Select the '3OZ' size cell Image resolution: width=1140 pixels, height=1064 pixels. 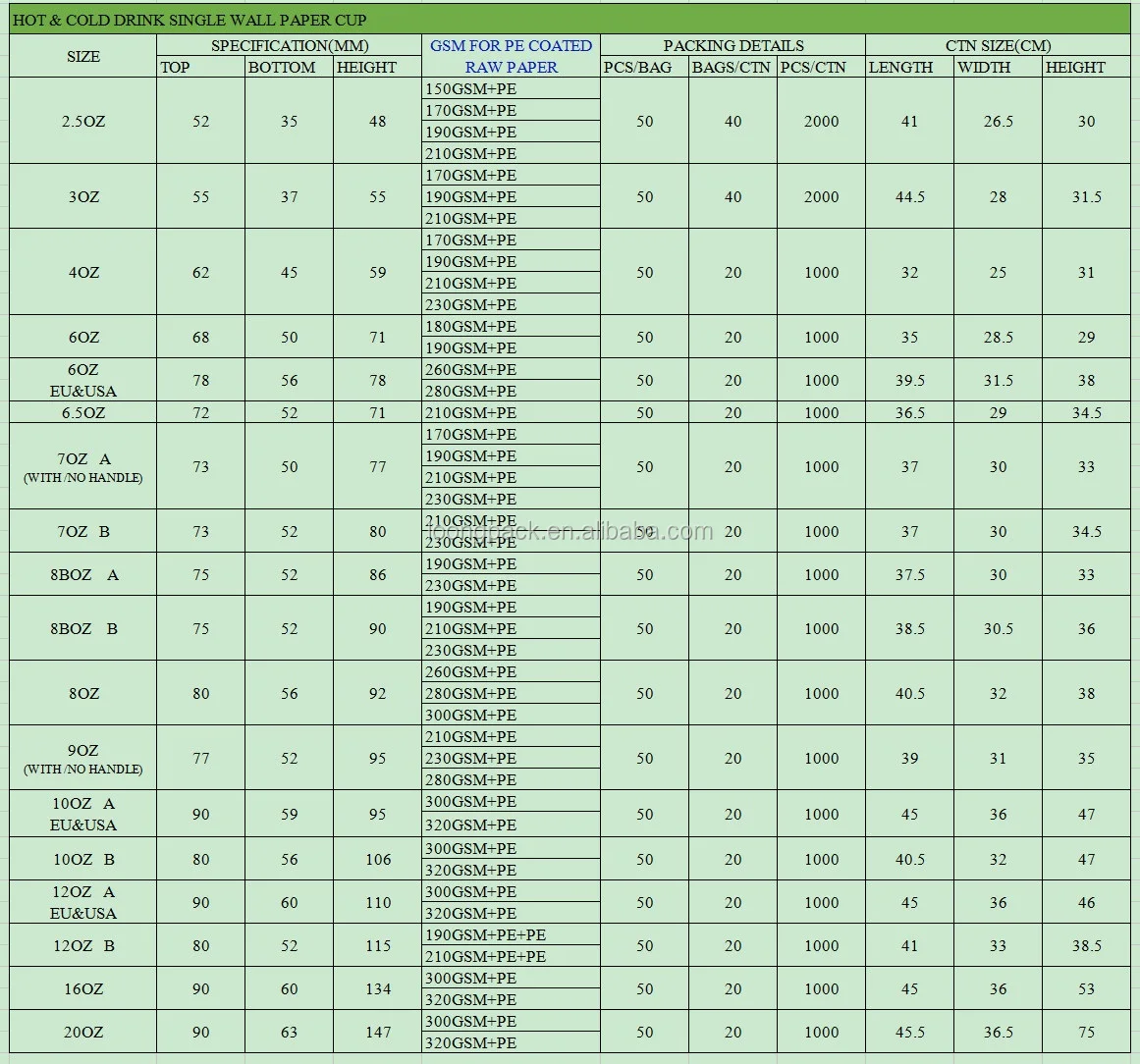pos(82,196)
